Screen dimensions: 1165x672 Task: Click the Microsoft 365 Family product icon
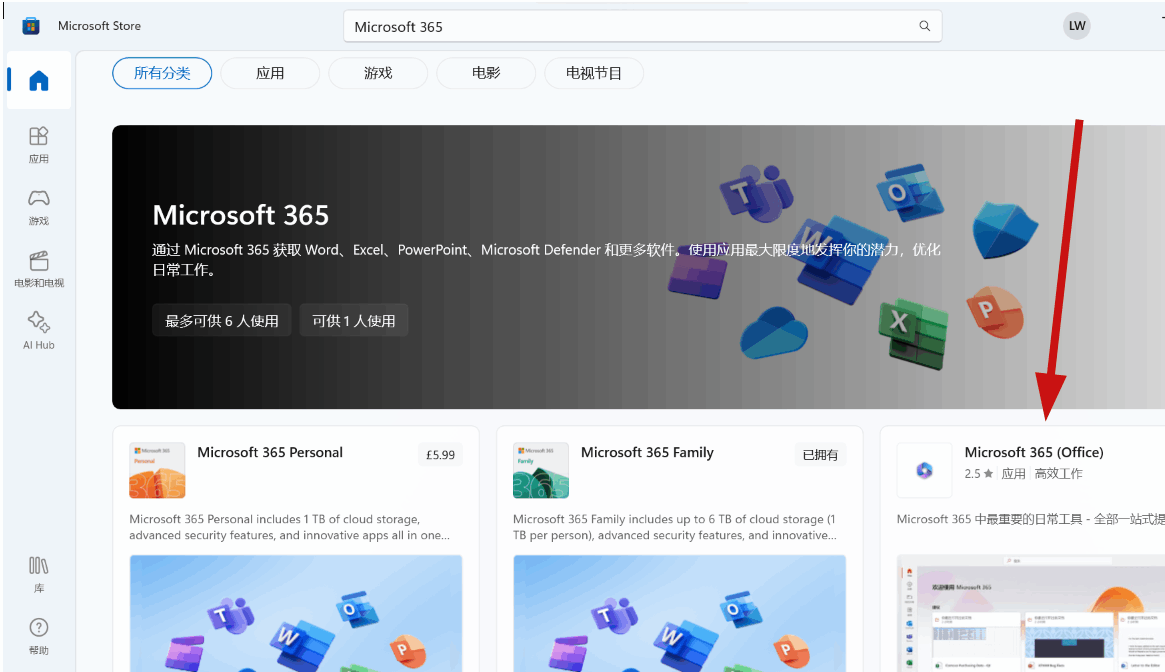(x=541, y=471)
